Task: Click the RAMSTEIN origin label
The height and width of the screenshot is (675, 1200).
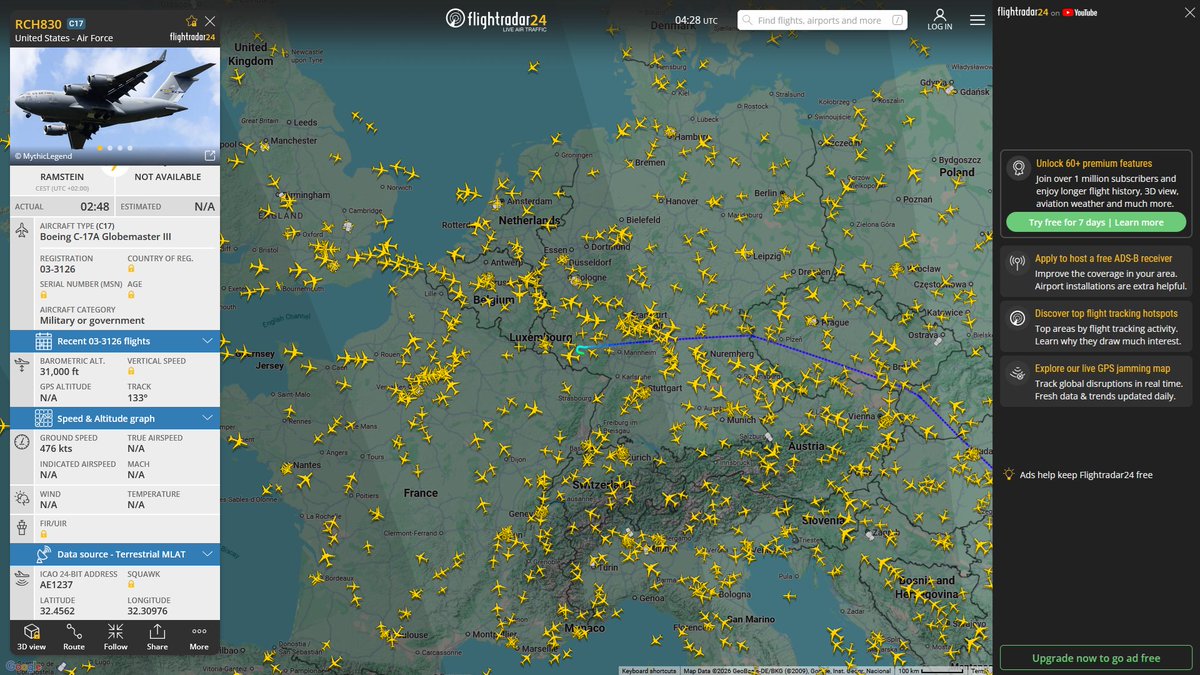Action: (61, 176)
